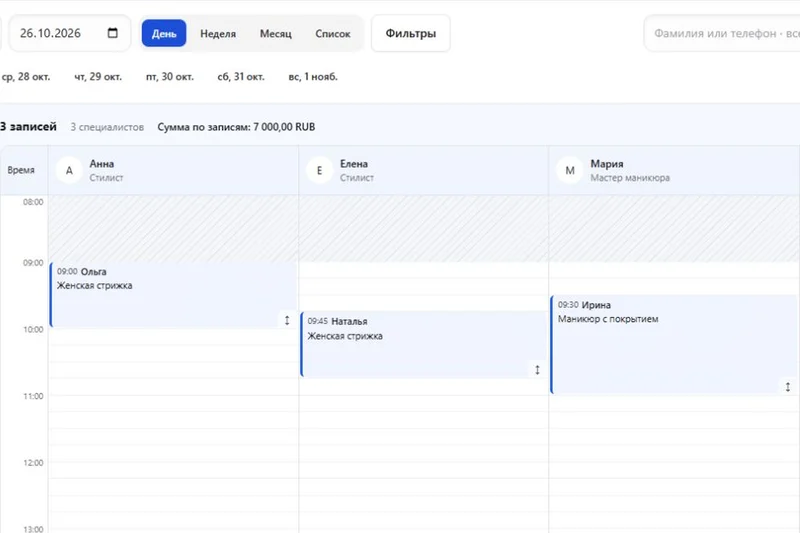The image size is (800, 533).
Task: Click the resize handle on Ирина's appointment
Action: tap(788, 387)
